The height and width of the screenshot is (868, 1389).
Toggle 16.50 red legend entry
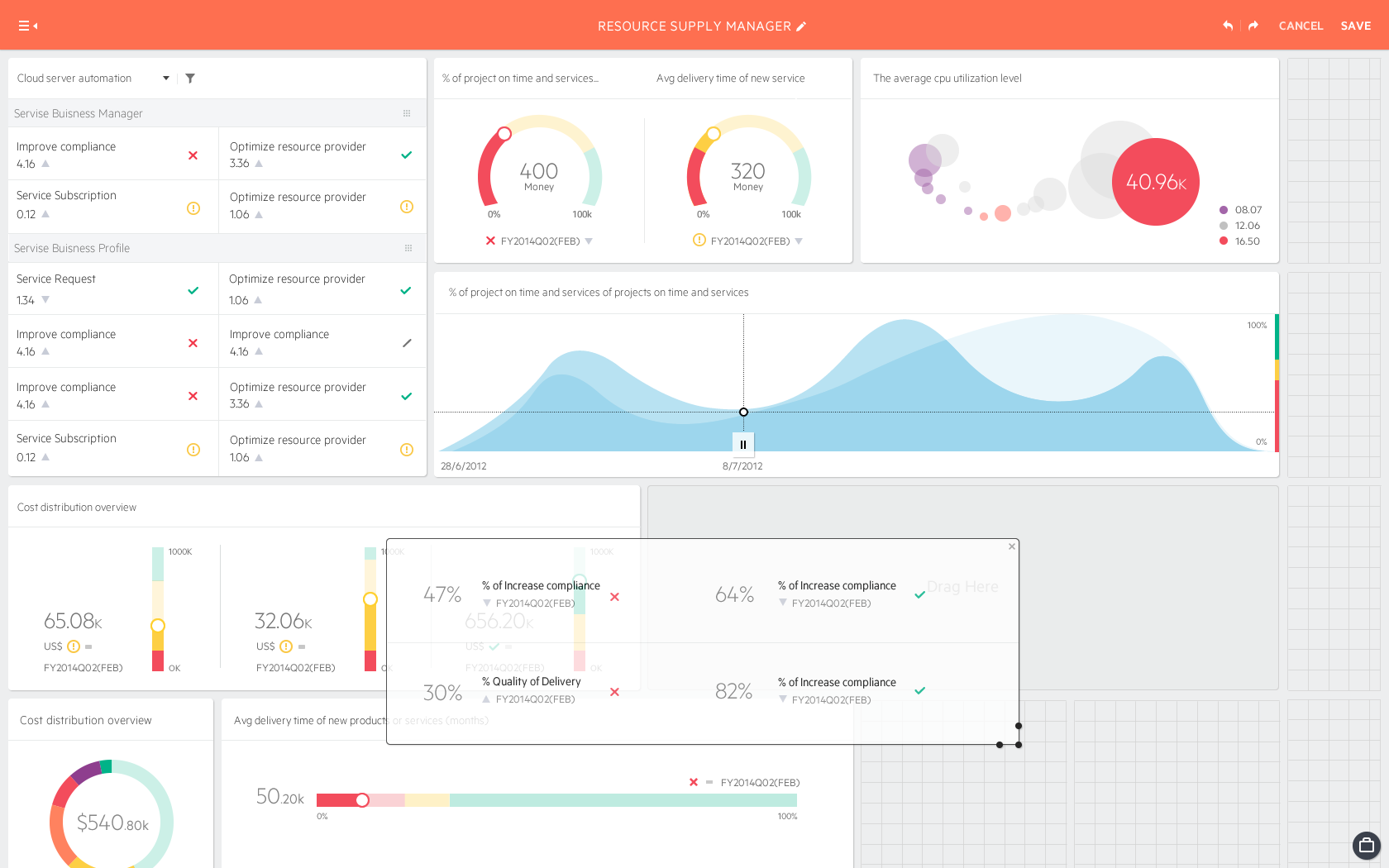pos(1239,241)
